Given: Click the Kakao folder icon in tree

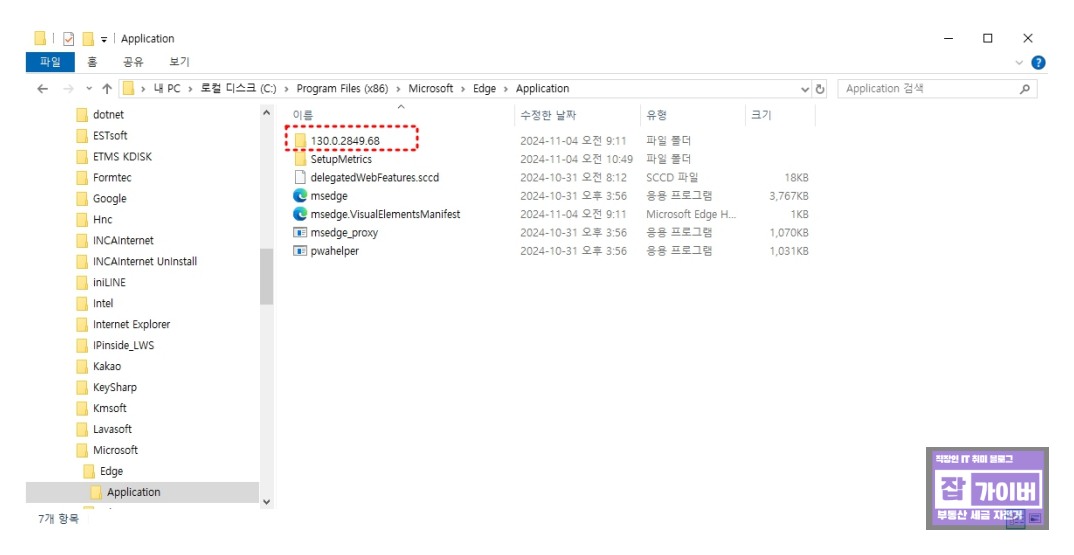Looking at the screenshot, I should [x=82, y=367].
